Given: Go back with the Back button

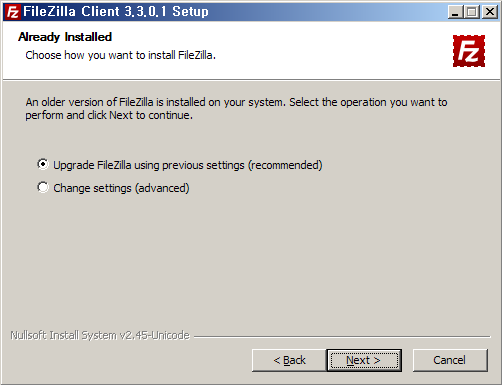Looking at the screenshot, I should (289, 360).
